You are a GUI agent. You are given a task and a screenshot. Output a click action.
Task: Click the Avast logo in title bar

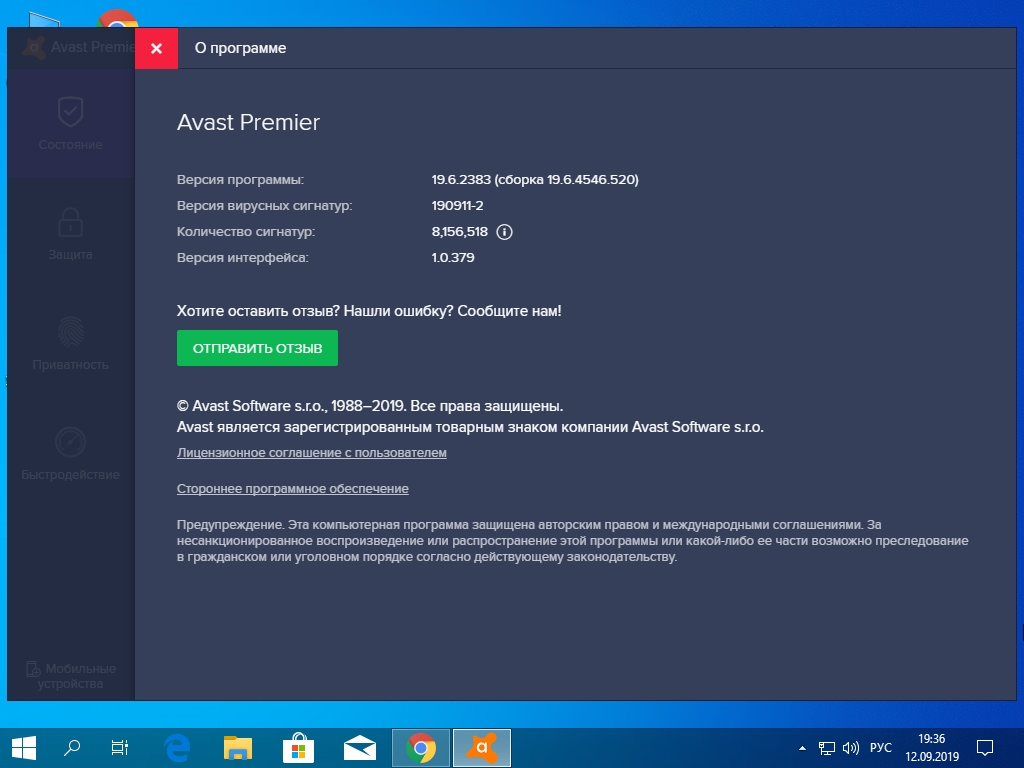point(34,48)
